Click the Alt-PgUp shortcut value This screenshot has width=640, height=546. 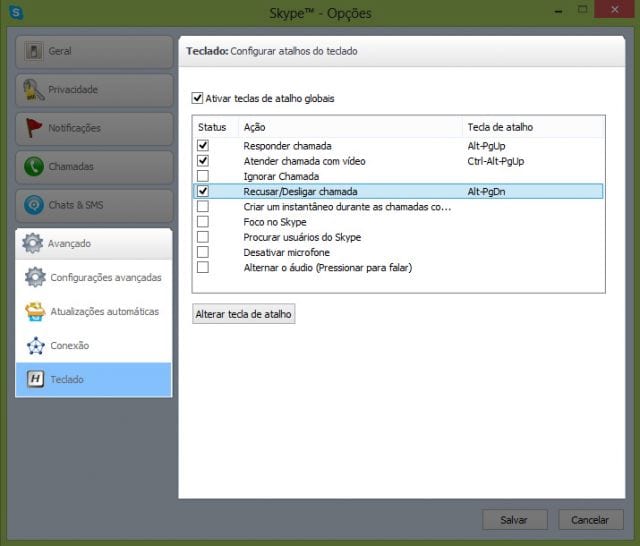coord(486,146)
